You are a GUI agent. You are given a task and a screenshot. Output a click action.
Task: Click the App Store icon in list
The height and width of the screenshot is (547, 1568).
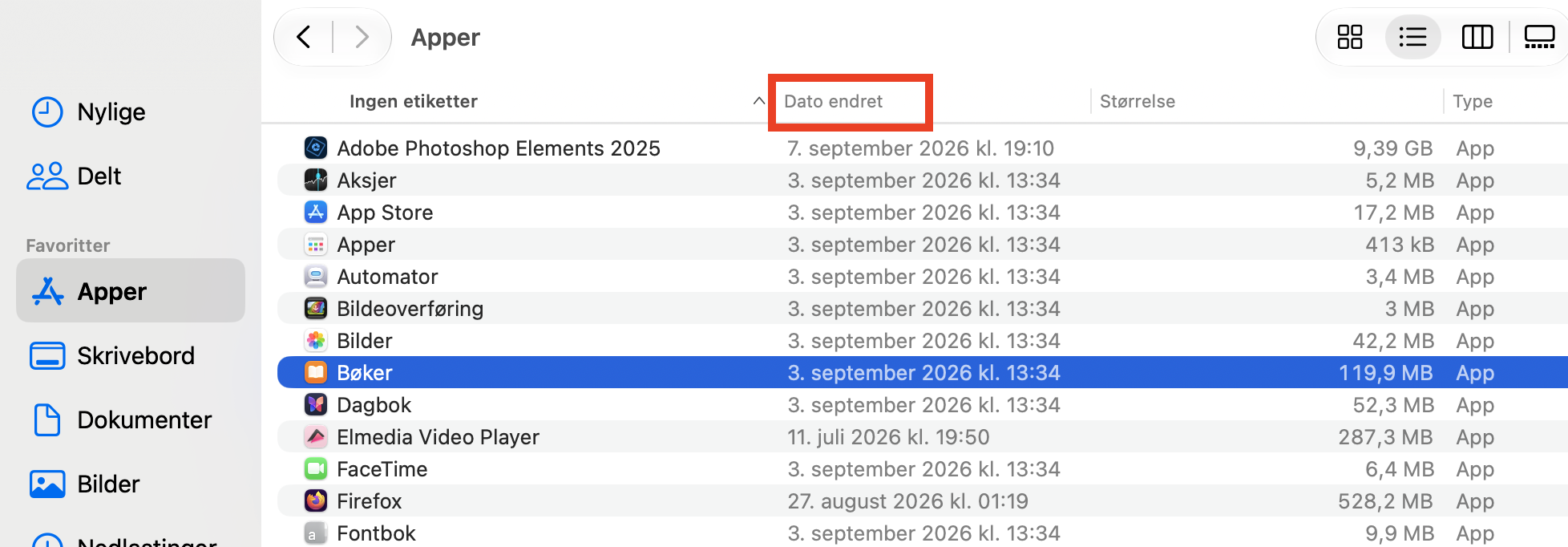point(316,212)
